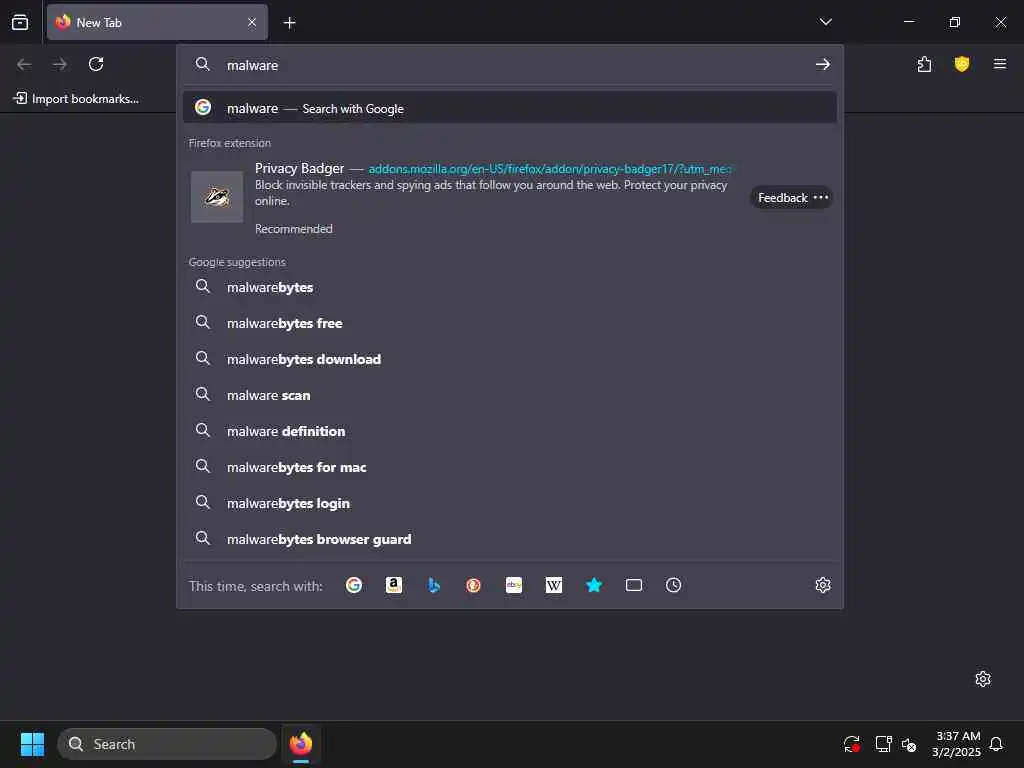The image size is (1024, 768).
Task: Choose malwarebytes browser guard suggestion
Action: click(x=509, y=539)
